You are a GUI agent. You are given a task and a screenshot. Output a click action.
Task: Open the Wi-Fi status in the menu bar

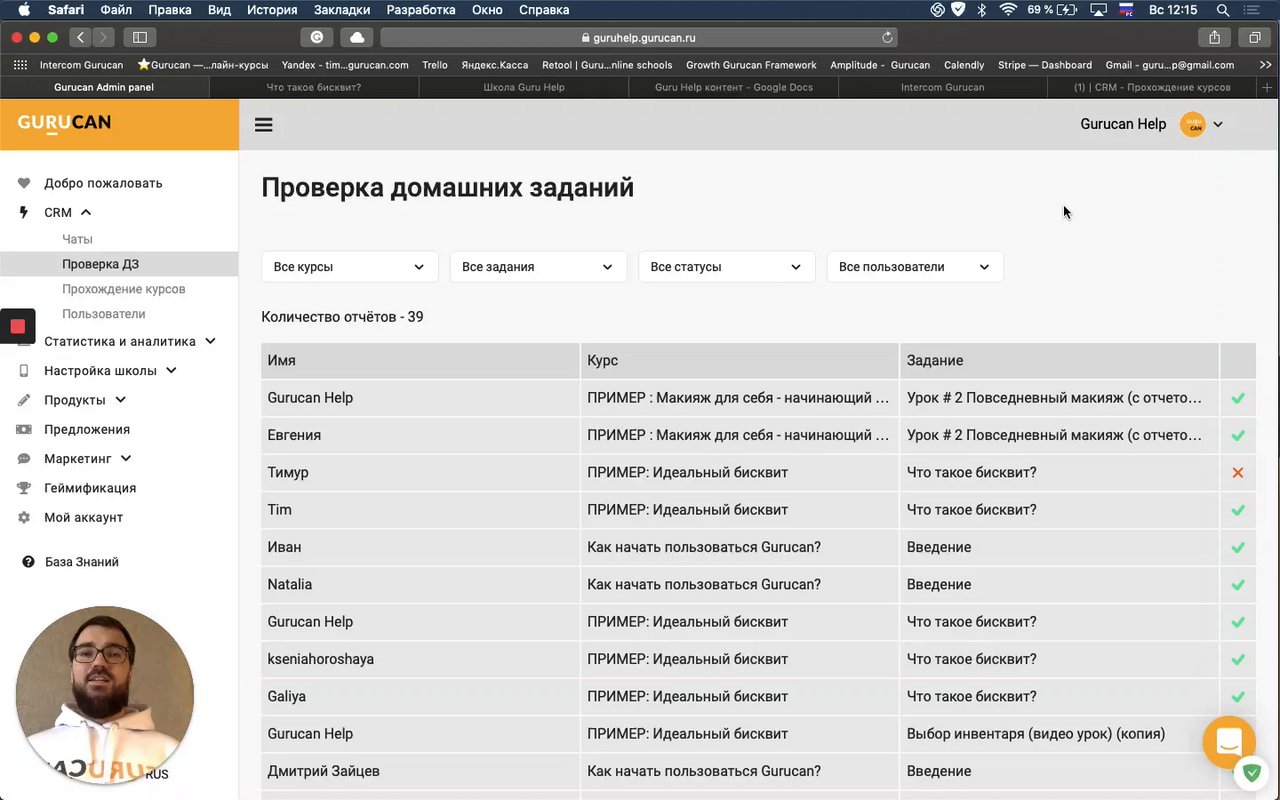[x=1008, y=10]
